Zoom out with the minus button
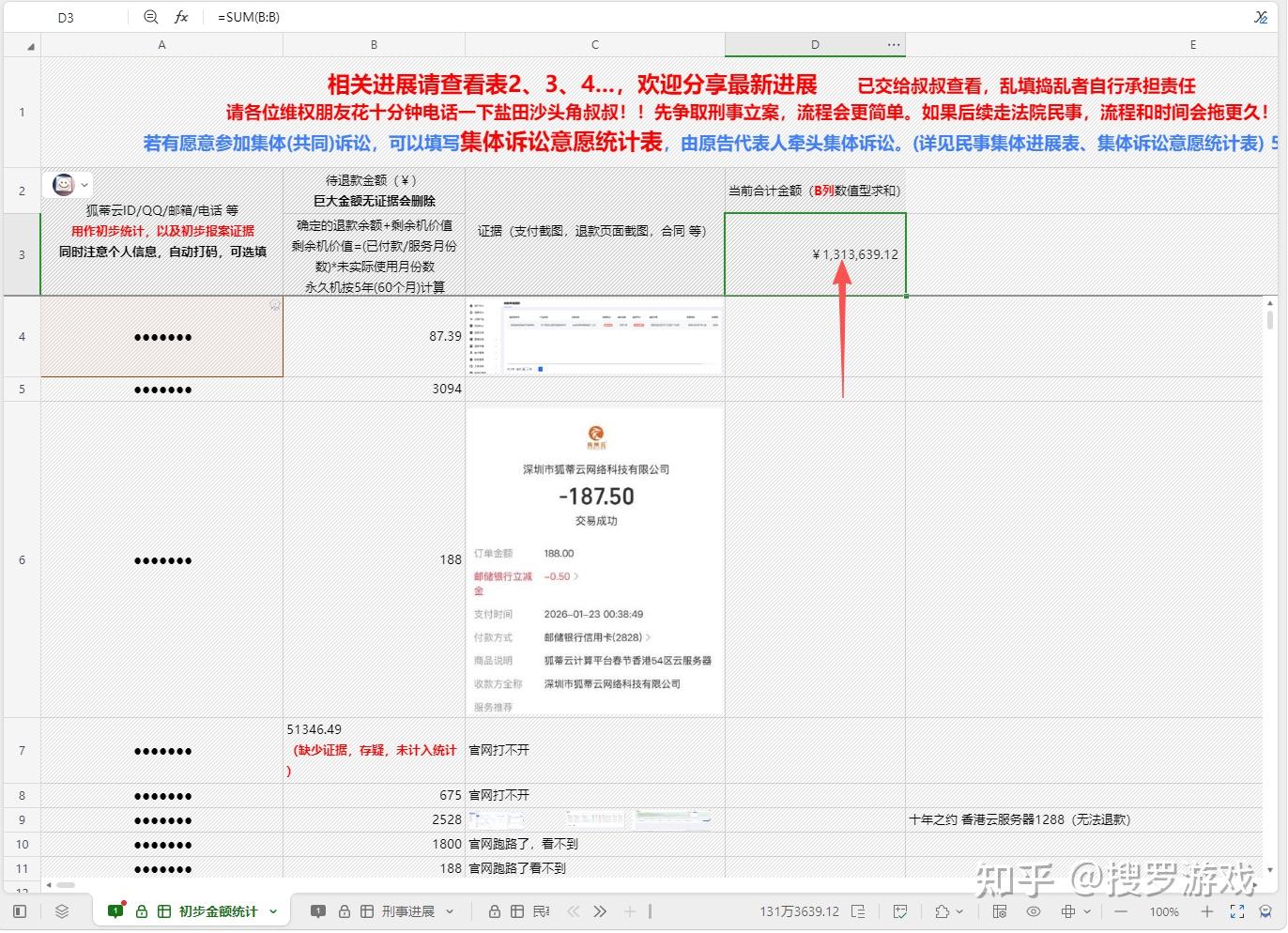The height and width of the screenshot is (933, 1288). pyautogui.click(x=1121, y=911)
